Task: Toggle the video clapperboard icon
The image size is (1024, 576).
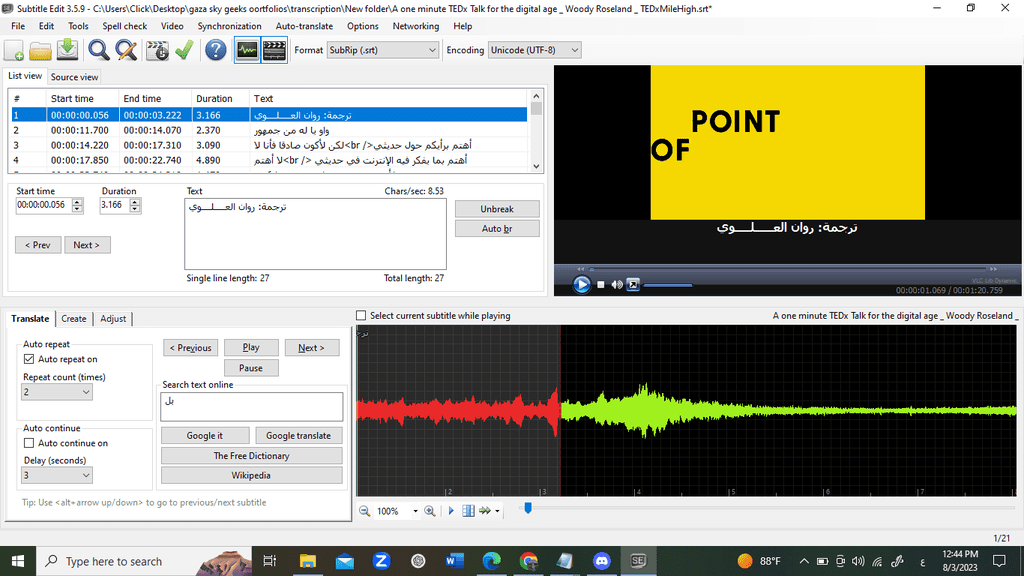Action: (274, 50)
